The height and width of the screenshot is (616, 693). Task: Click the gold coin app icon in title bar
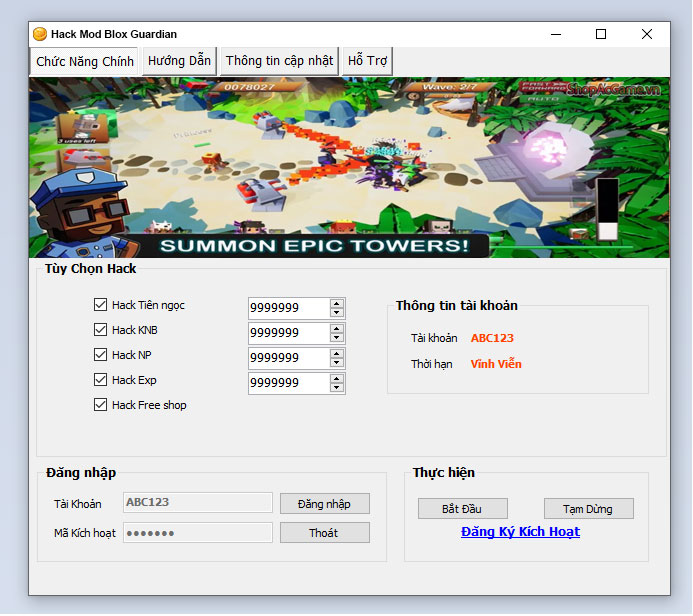pyautogui.click(x=40, y=34)
